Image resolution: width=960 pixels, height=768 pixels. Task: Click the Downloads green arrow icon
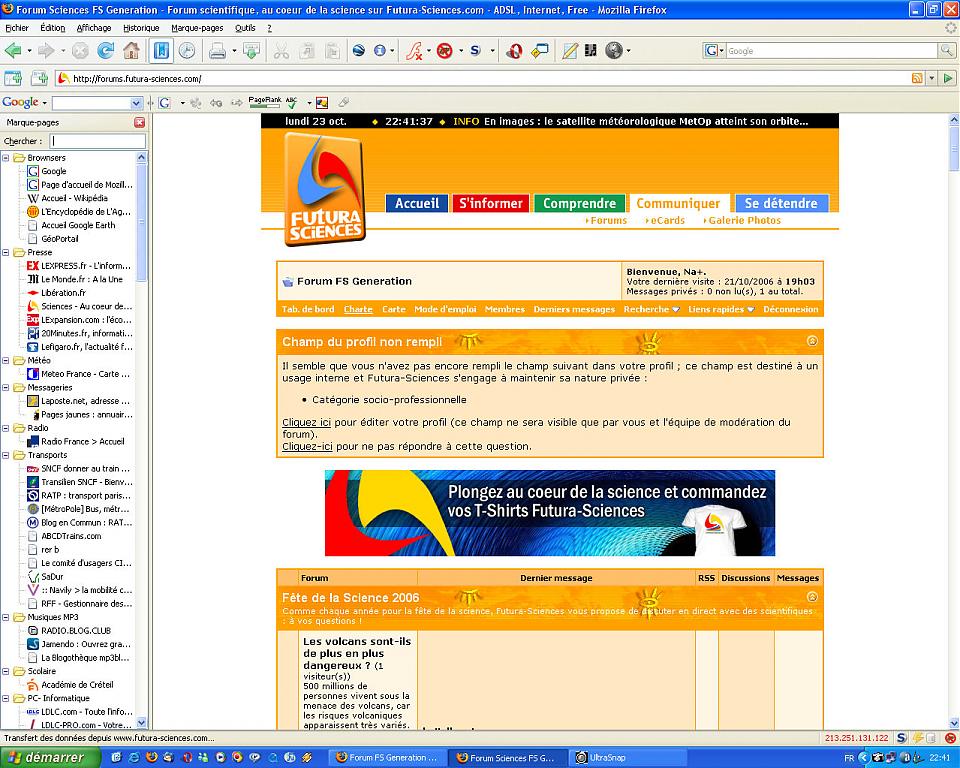tap(252, 51)
